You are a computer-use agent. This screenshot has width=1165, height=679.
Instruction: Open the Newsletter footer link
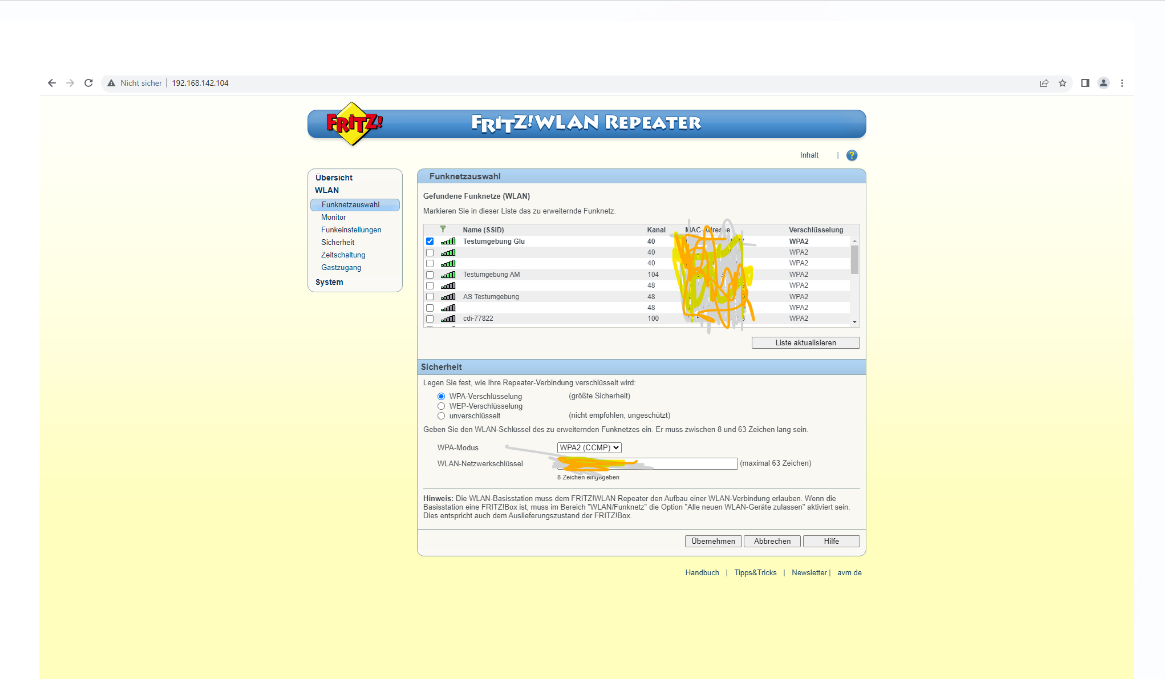click(x=809, y=573)
